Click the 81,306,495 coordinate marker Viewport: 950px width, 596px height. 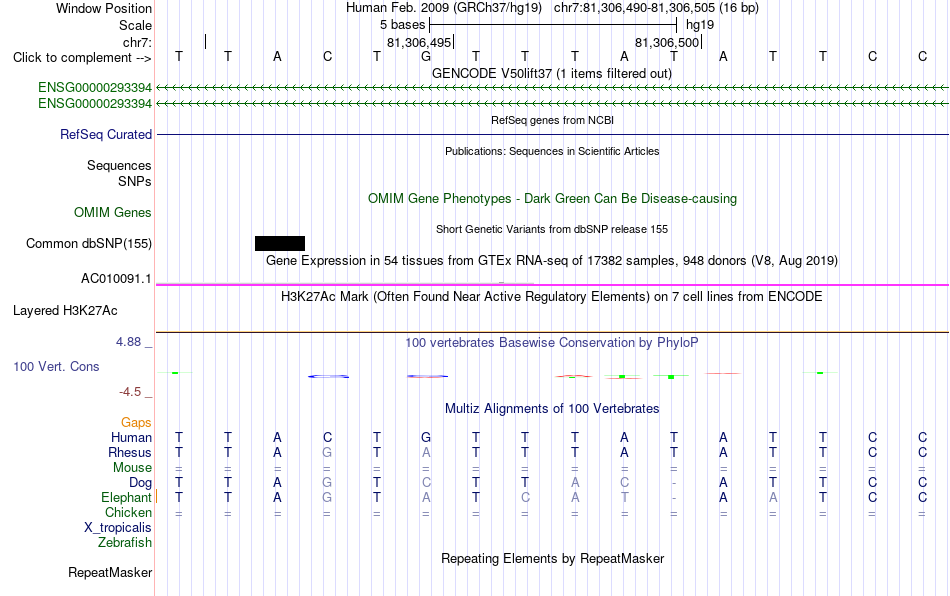click(x=419, y=42)
